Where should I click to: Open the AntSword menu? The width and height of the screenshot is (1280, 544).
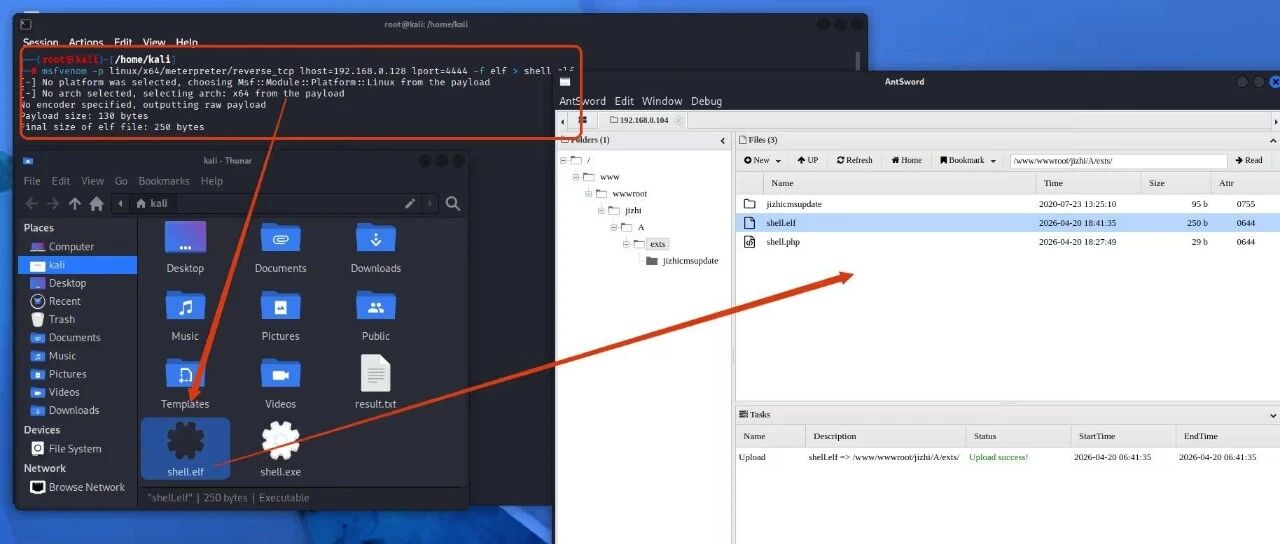582,101
